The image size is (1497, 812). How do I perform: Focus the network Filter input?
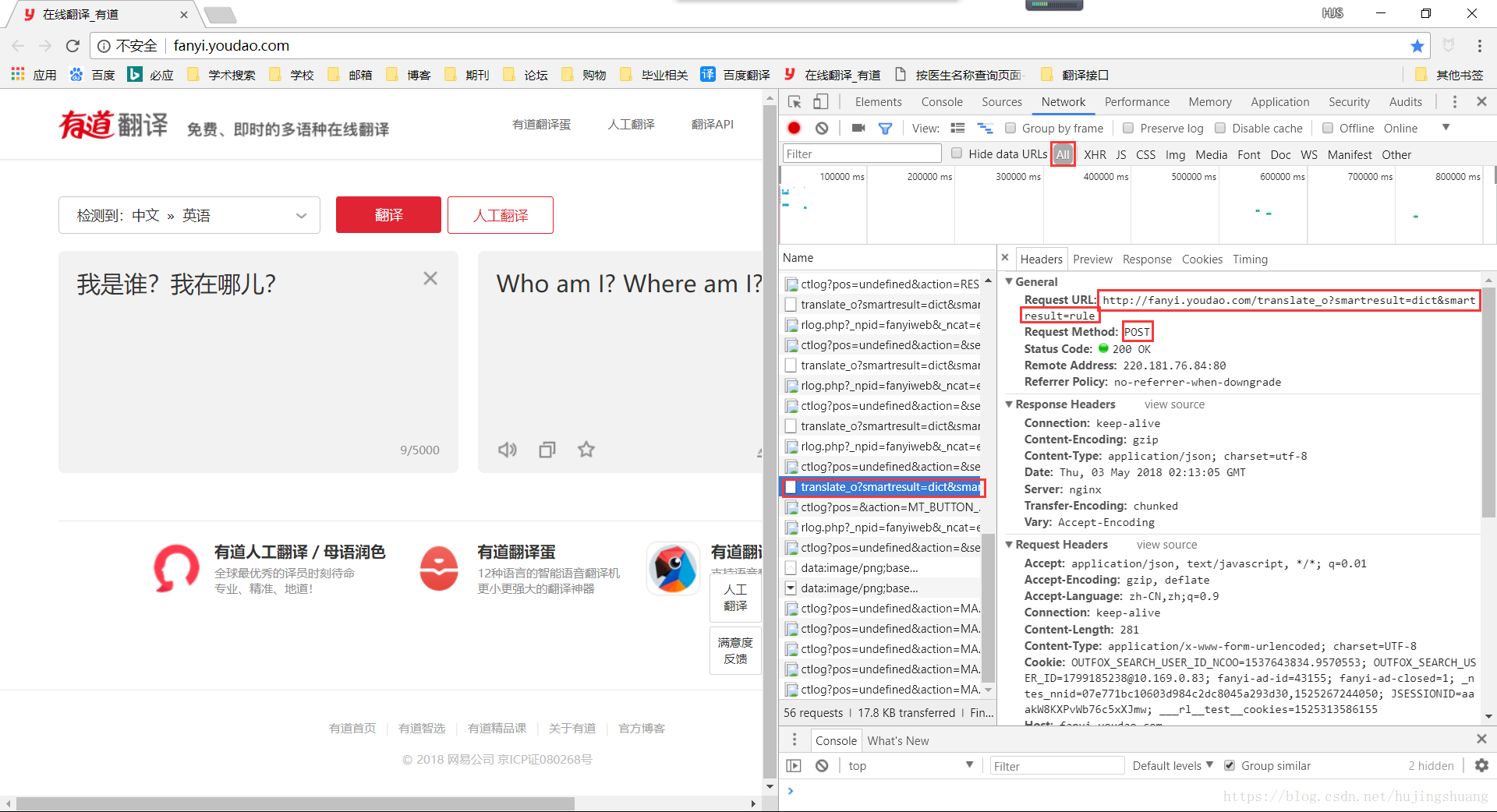click(862, 154)
